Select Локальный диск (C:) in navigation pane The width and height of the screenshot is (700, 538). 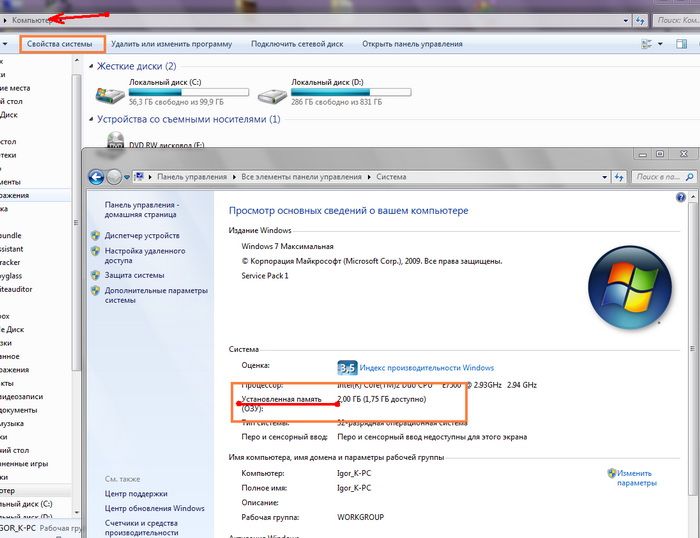point(26,504)
